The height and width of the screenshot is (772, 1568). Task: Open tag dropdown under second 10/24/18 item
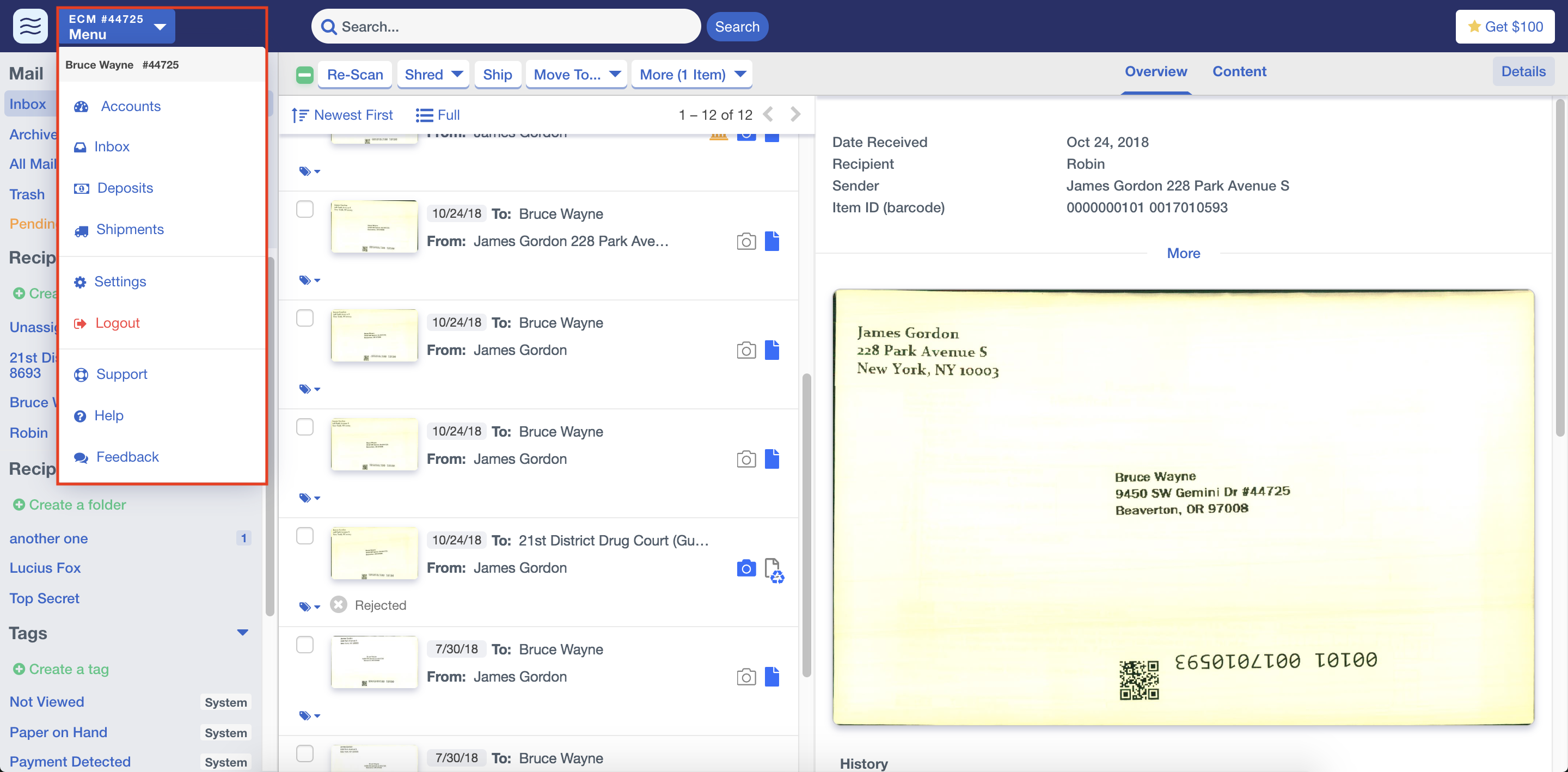[x=309, y=390]
